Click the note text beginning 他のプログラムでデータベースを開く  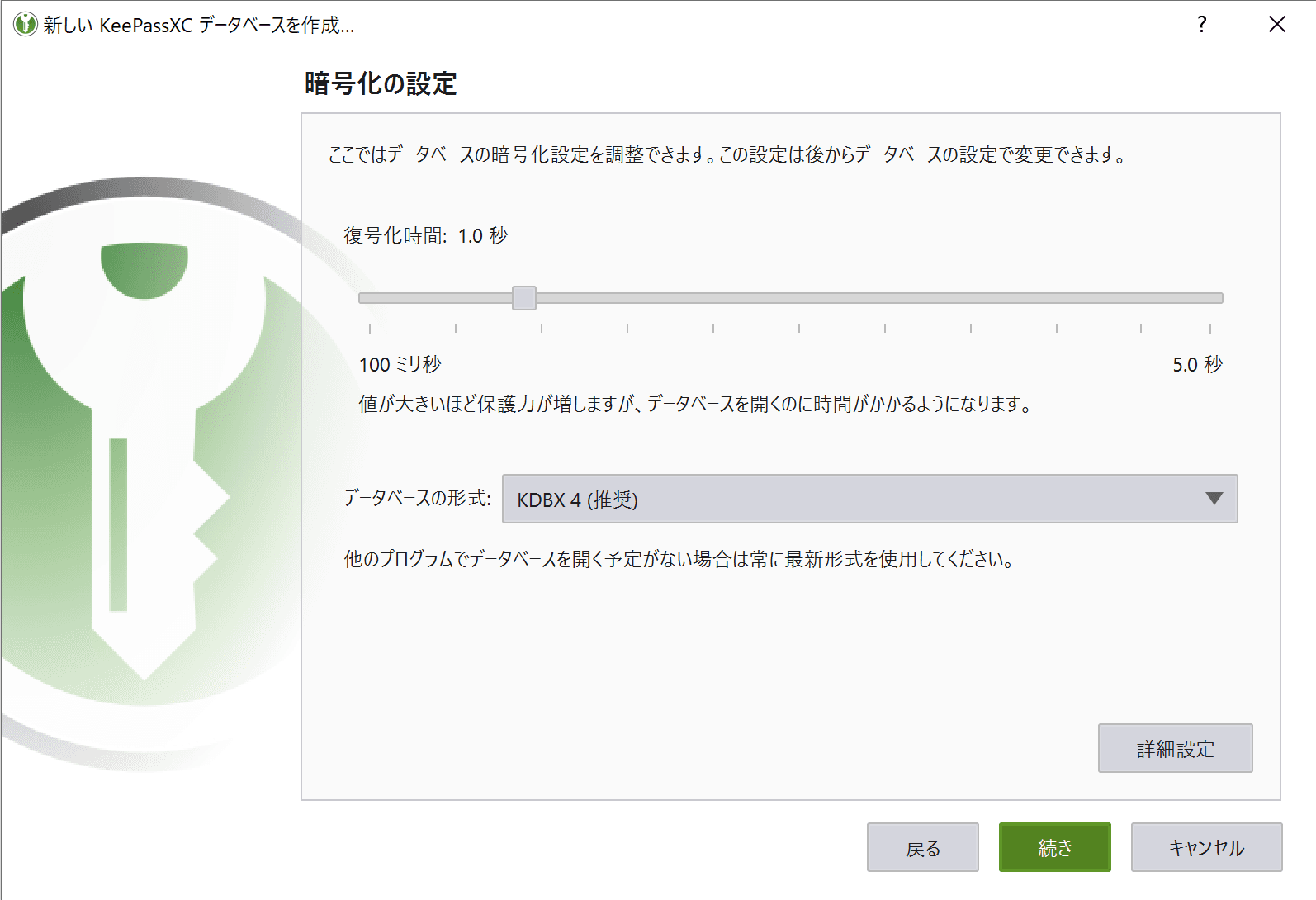[679, 559]
